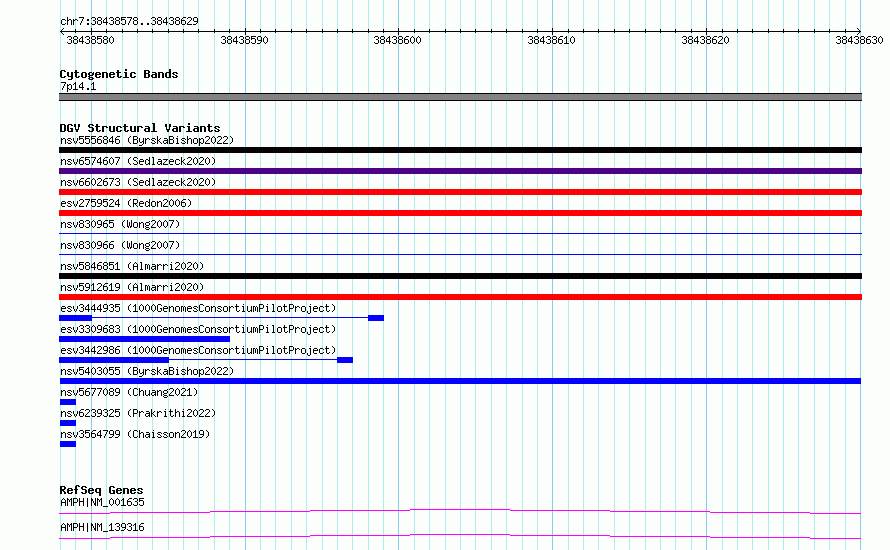This screenshot has width=890, height=550.
Task: Select the RefSeq Genes track title
Action: coord(101,490)
